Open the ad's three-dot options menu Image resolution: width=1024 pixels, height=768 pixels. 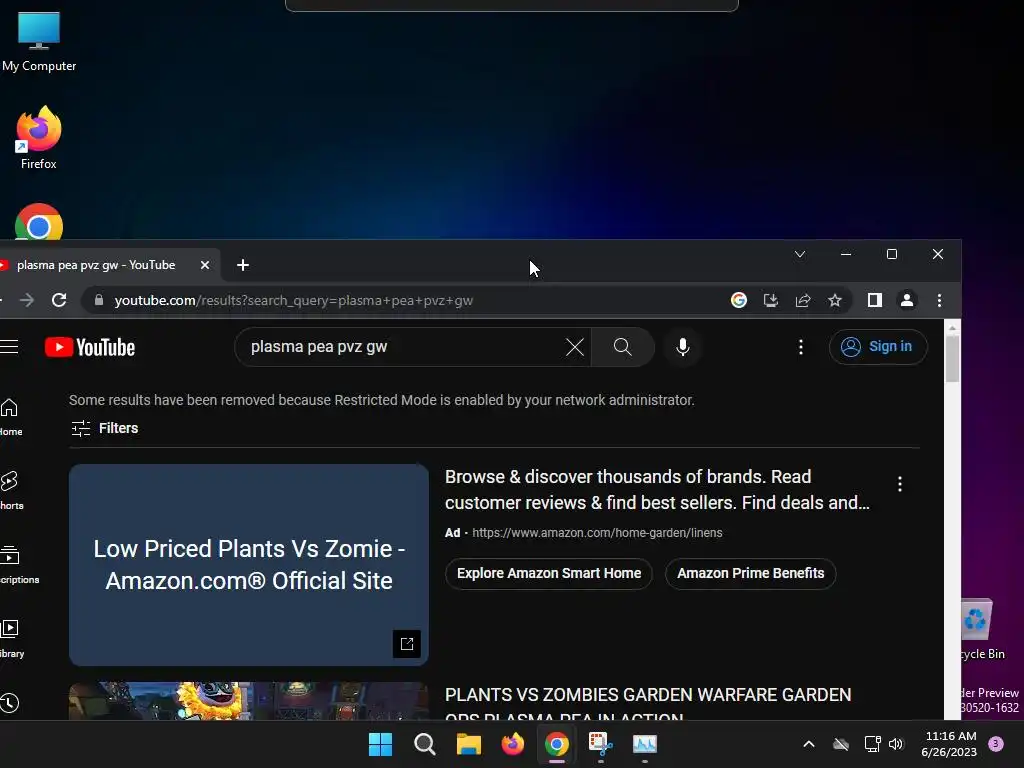[x=900, y=484]
